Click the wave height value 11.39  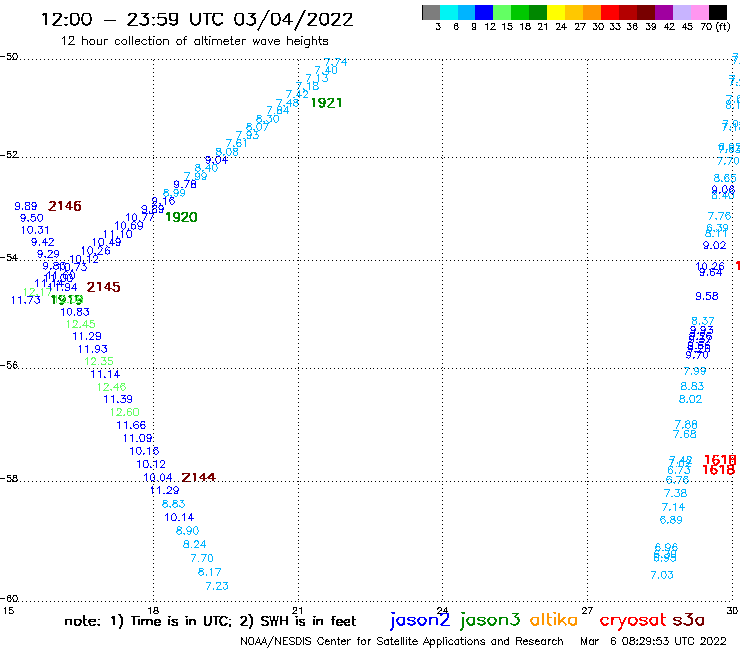[118, 399]
